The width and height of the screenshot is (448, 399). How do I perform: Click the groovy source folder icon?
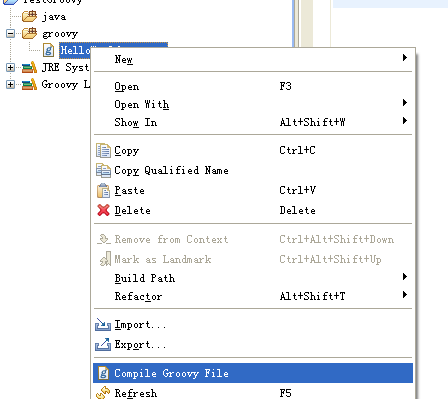(29, 33)
